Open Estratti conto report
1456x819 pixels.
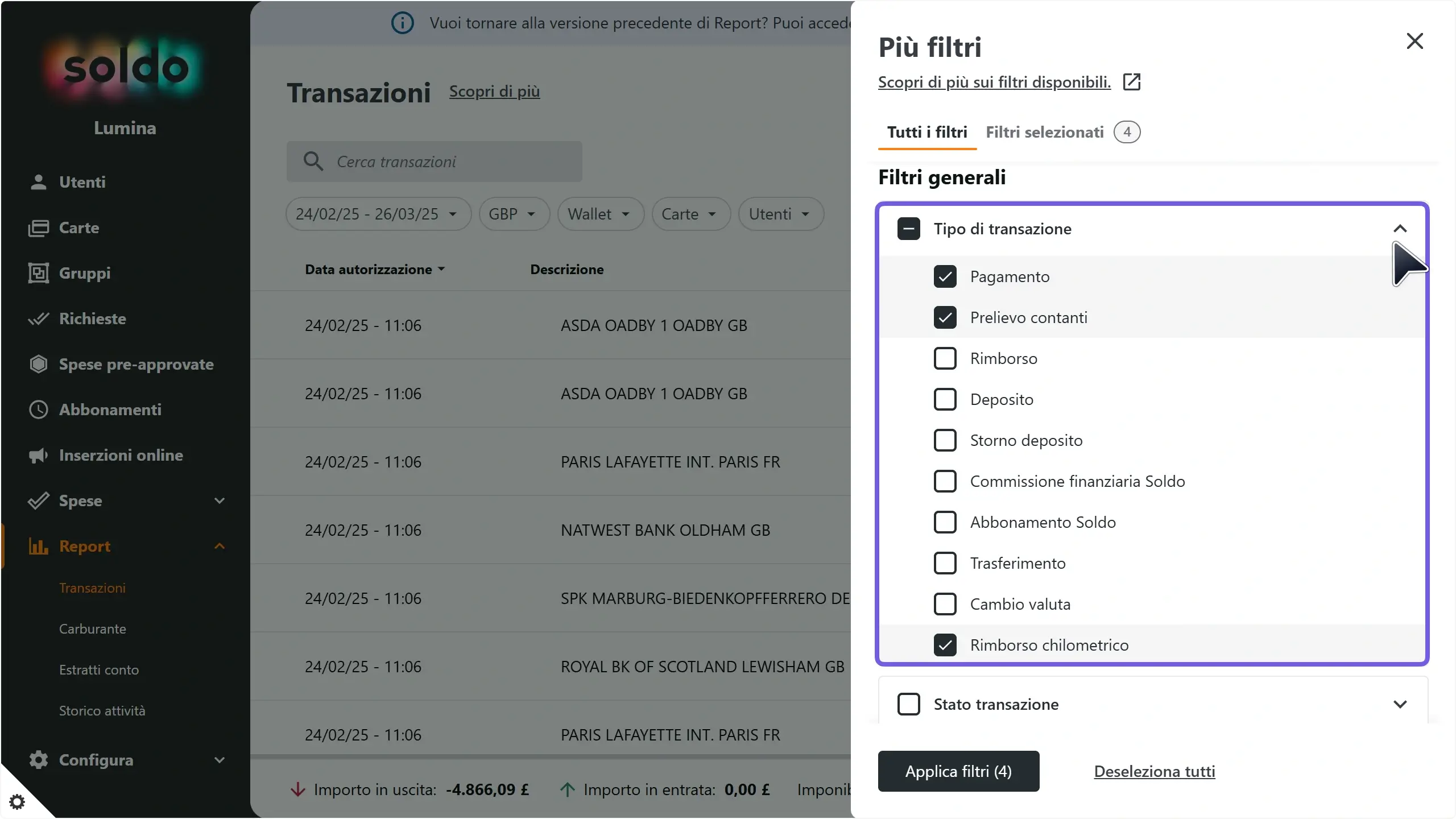coord(99,670)
